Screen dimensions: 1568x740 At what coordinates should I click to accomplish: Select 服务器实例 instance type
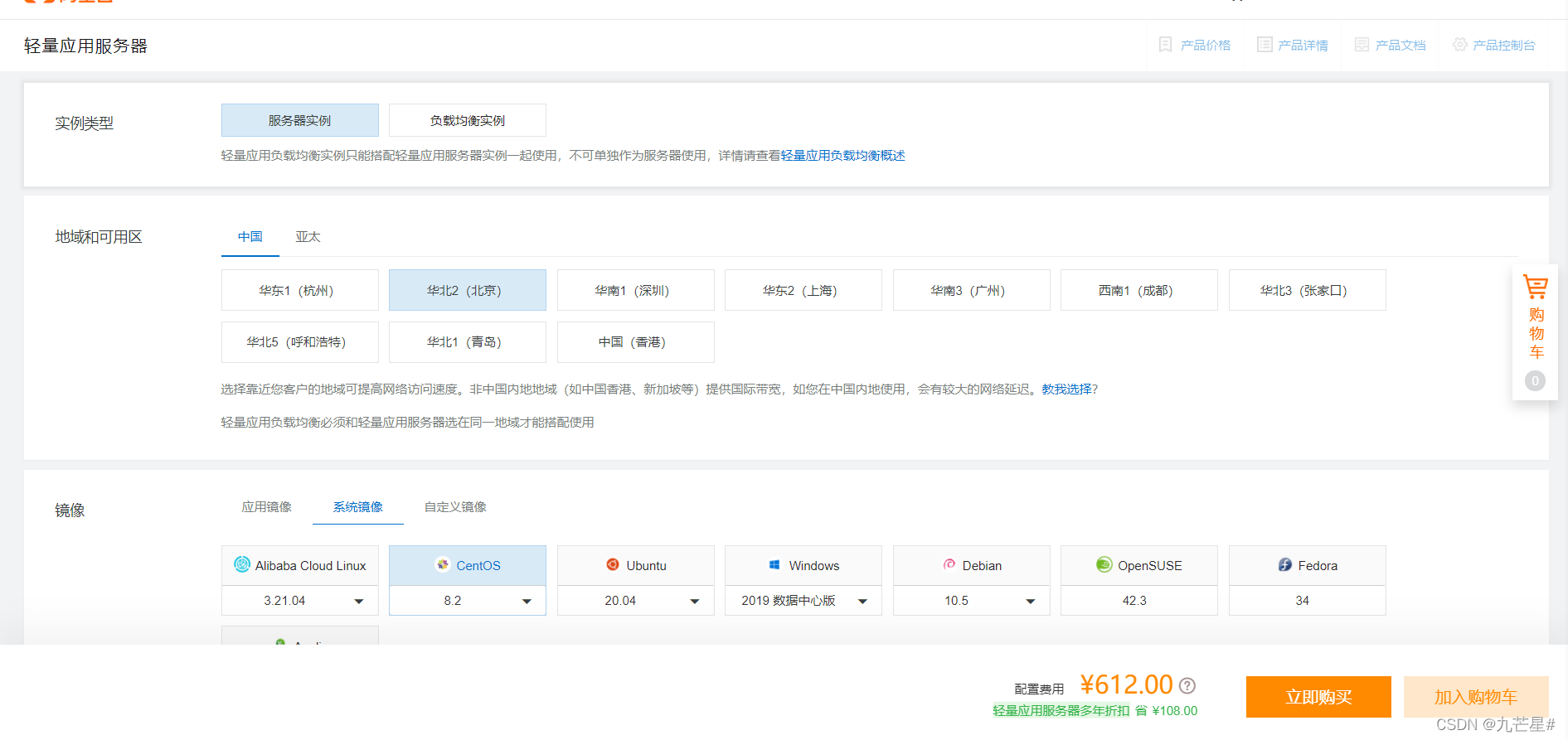coord(300,120)
